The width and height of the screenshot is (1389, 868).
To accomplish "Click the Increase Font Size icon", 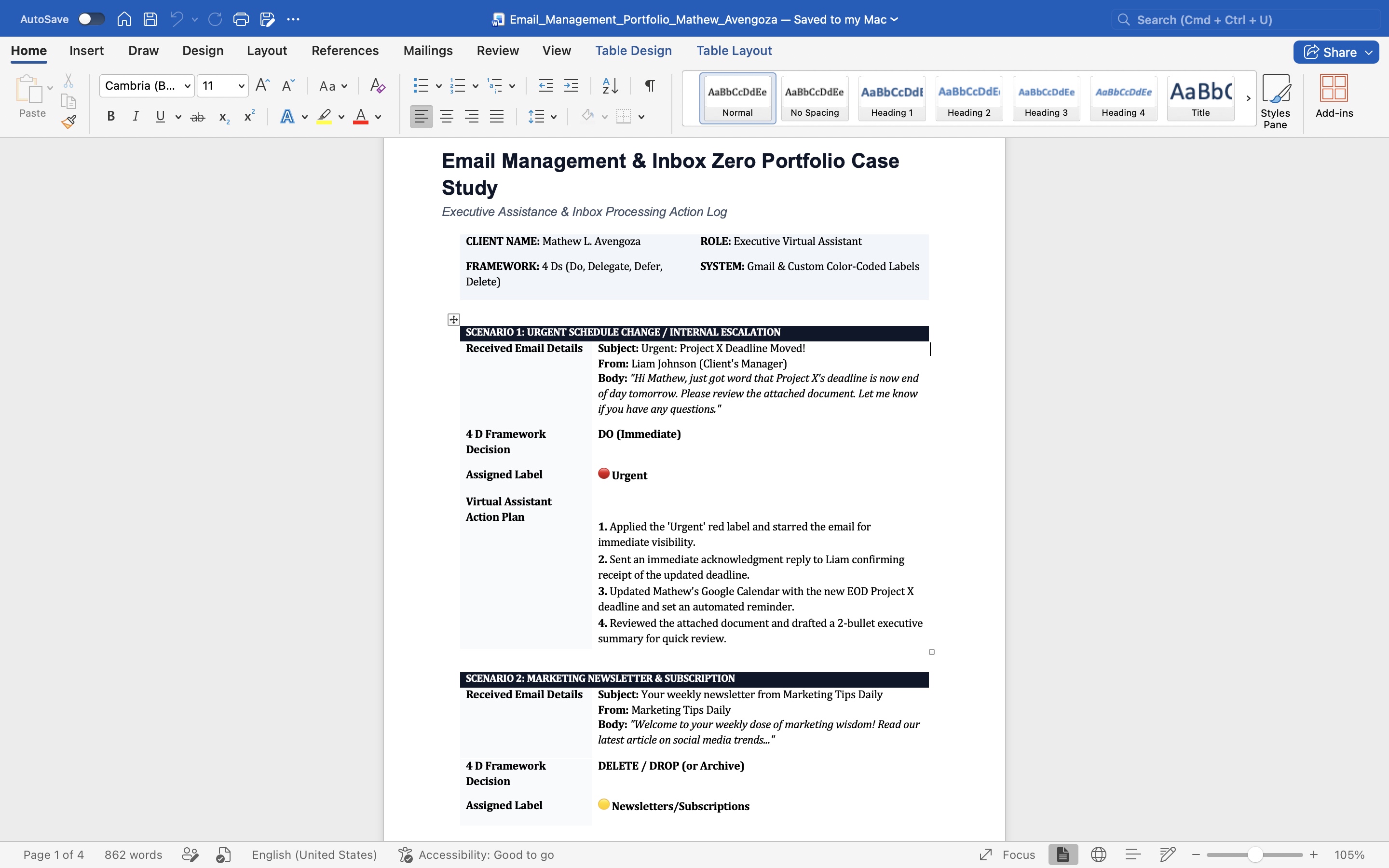I will tap(262, 85).
